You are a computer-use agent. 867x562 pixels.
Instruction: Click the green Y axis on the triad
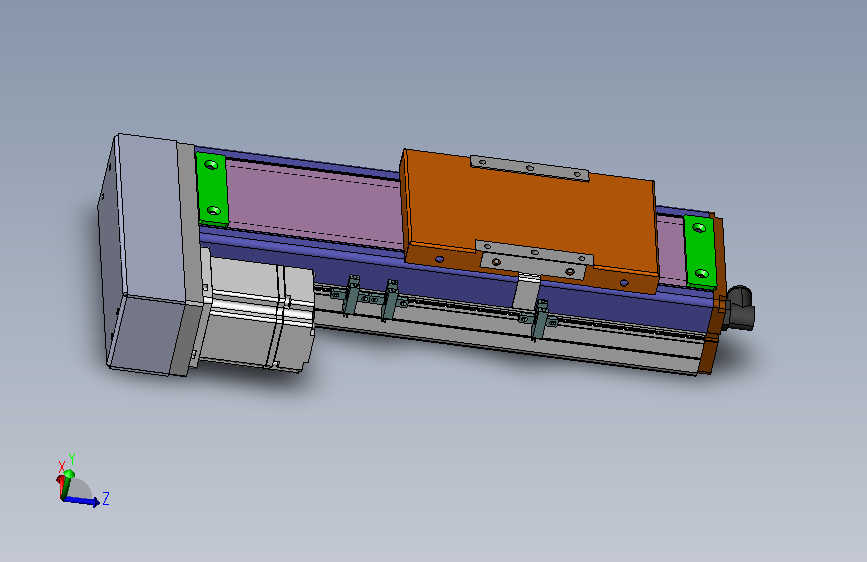67,484
